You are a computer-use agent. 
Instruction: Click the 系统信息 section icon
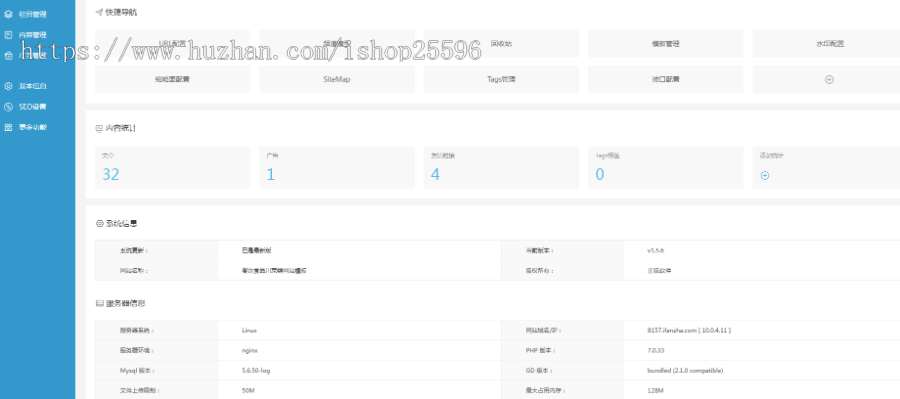99,223
